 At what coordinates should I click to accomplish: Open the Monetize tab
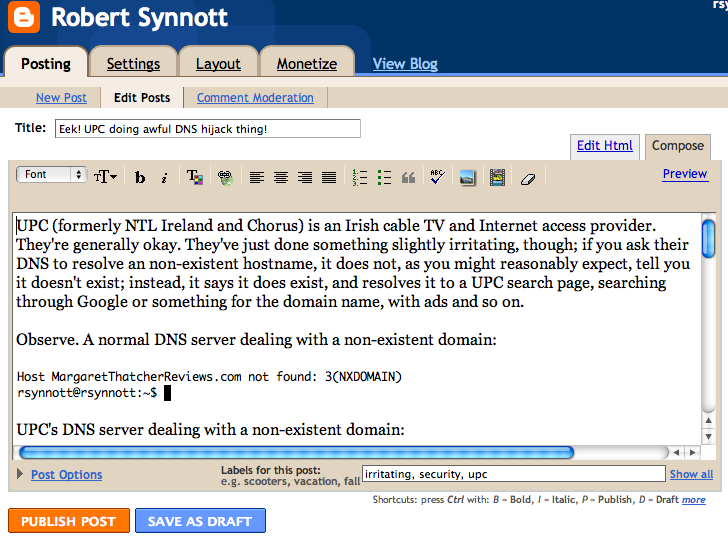(307, 64)
